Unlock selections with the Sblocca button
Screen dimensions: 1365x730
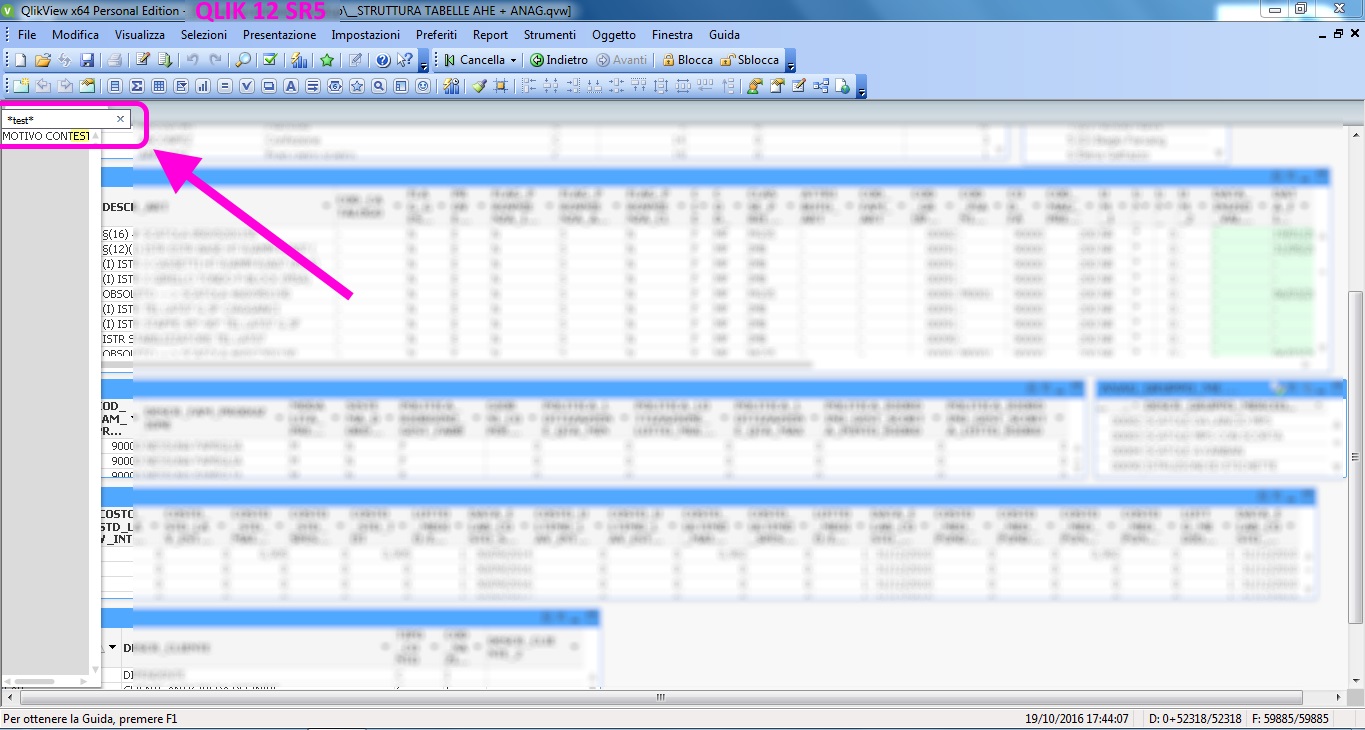(x=749, y=60)
